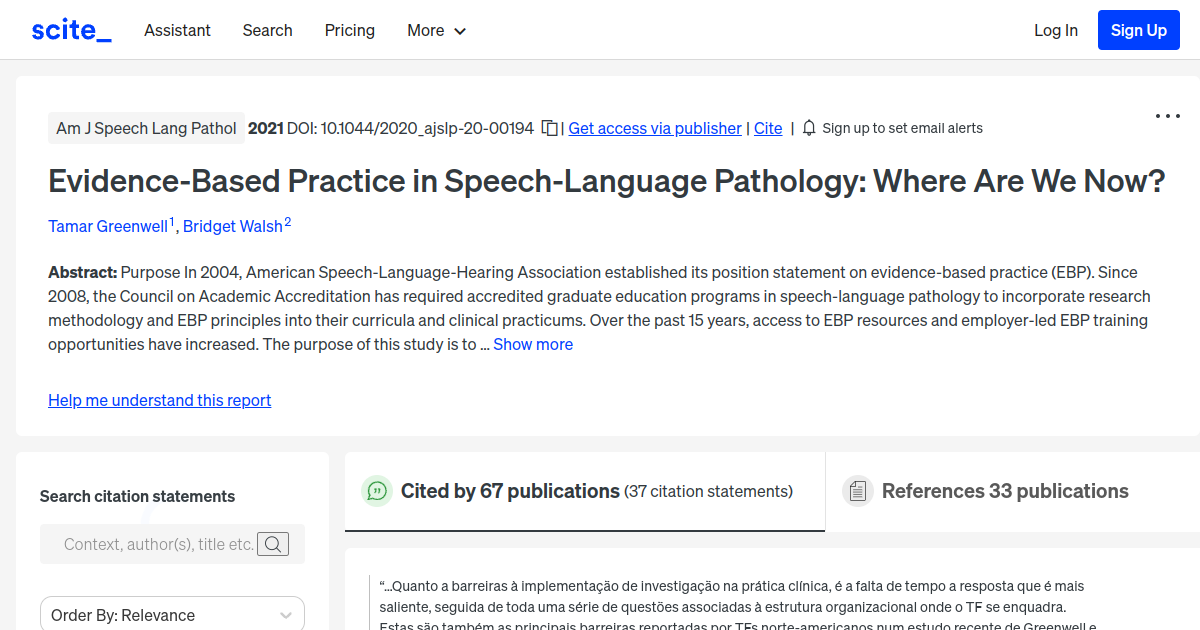This screenshot has height=630, width=1200.
Task: Open Help me understand this report
Action: point(159,400)
